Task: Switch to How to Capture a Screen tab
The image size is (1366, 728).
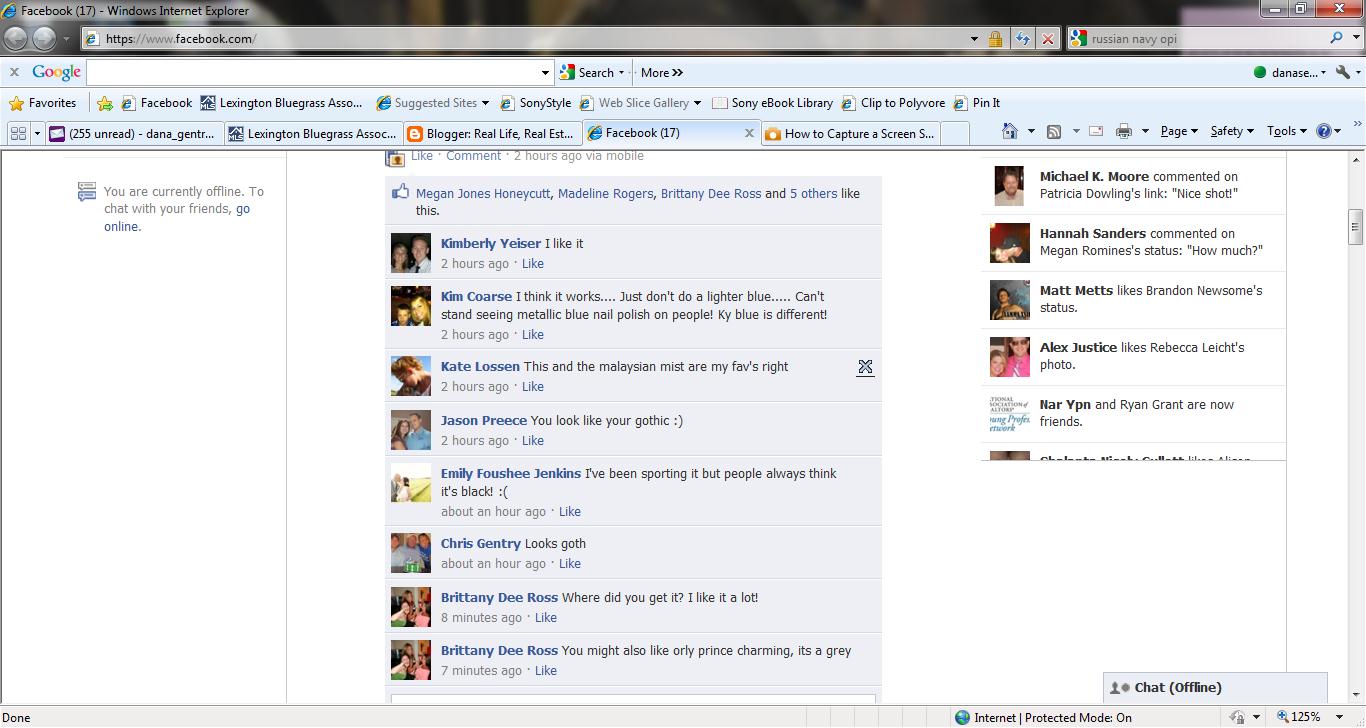Action: 851,133
